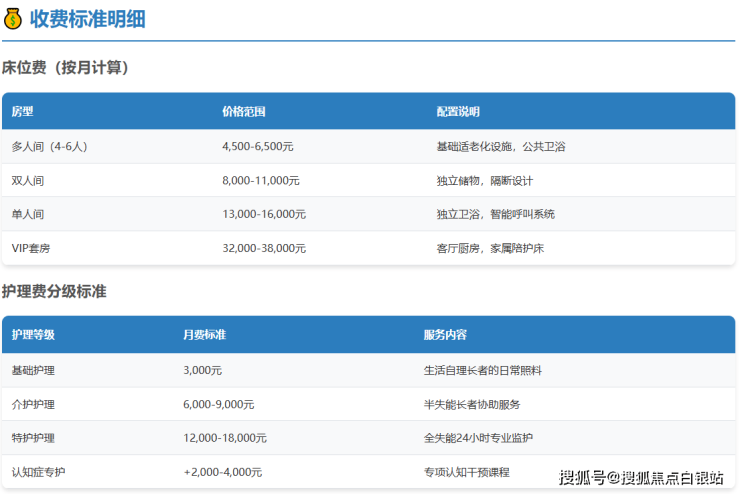Select the 特护护理 care level cell
The image size is (740, 494).
pos(33,438)
